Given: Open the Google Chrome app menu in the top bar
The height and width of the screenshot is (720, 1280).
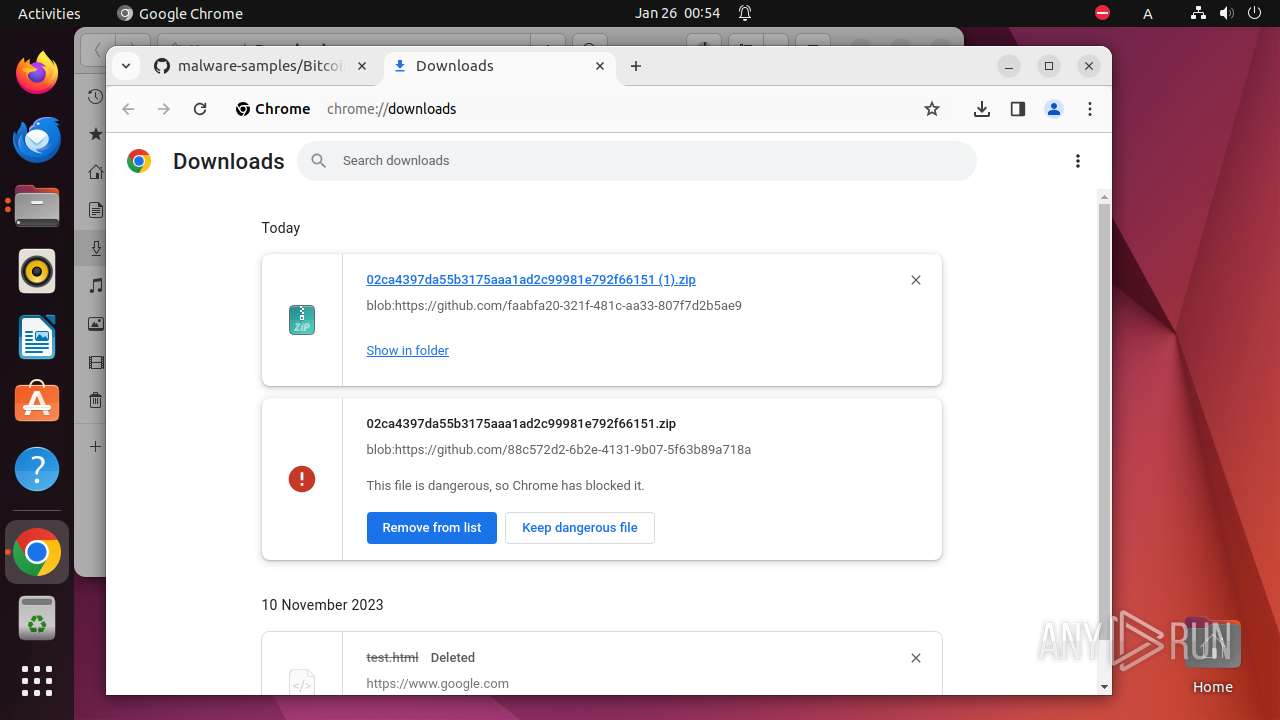Looking at the screenshot, I should coord(180,13).
